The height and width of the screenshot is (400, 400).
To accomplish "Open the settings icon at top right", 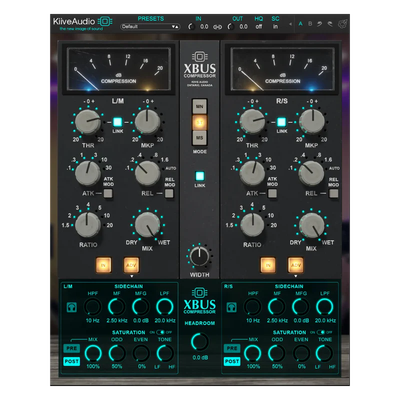I will [343, 24].
